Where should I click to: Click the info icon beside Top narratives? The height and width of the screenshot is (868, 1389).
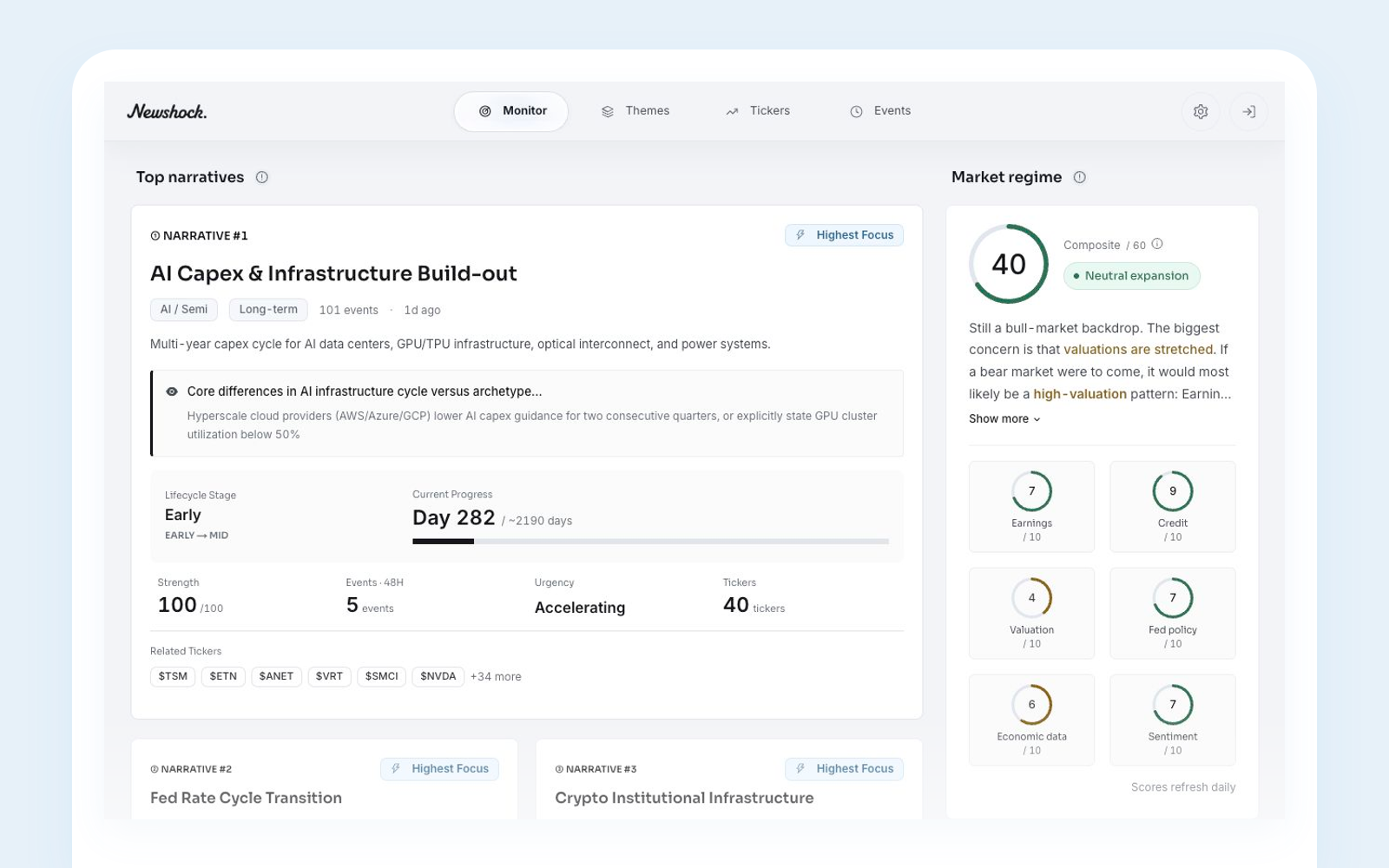[x=261, y=177]
